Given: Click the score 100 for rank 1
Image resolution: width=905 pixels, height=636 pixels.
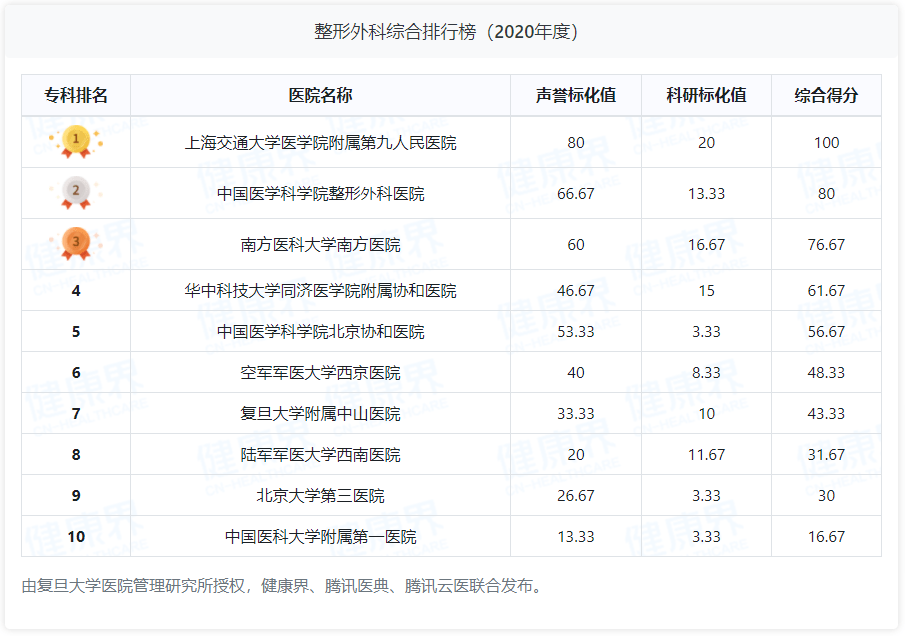Looking at the screenshot, I should 828,142.
